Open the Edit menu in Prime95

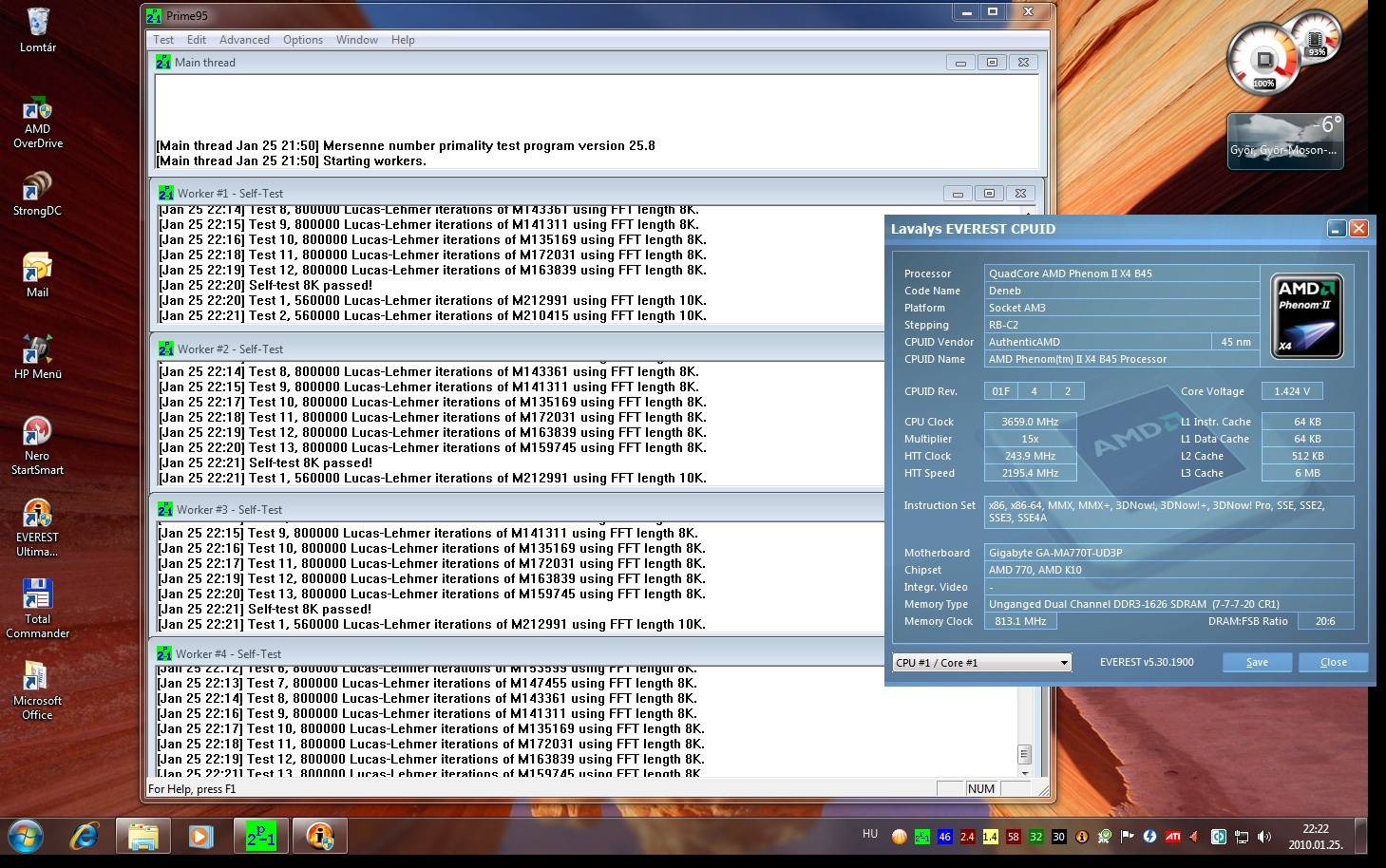[197, 40]
